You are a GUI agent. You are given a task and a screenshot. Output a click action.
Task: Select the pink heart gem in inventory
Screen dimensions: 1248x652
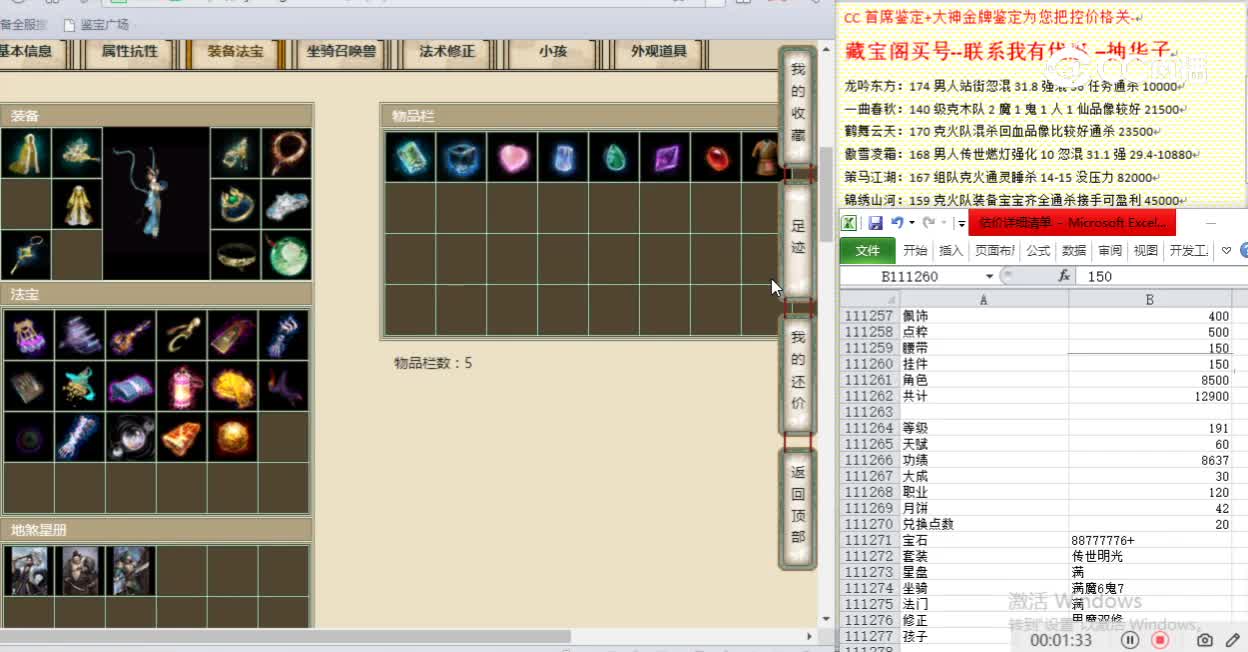coord(512,157)
